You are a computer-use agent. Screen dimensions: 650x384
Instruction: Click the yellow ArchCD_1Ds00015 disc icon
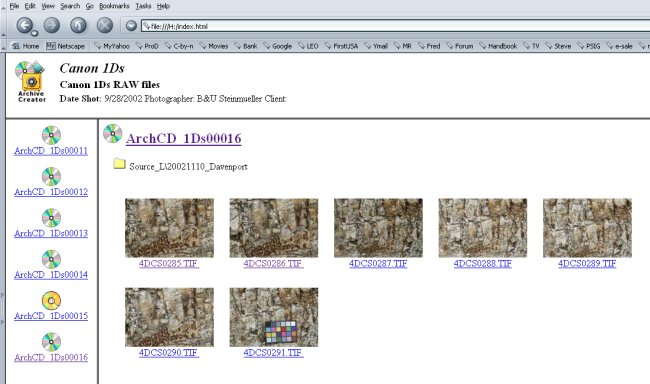[51, 301]
